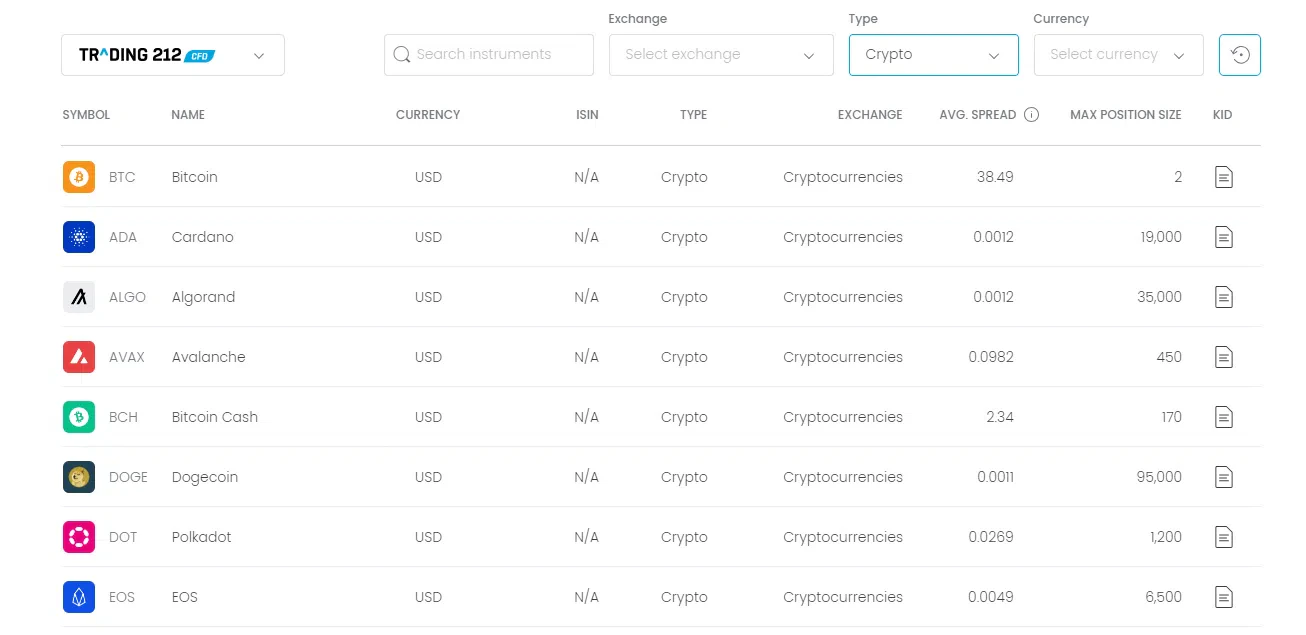This screenshot has height=635, width=1306.
Task: Open the Trading 212 CFD account dropdown
Action: [x=173, y=55]
